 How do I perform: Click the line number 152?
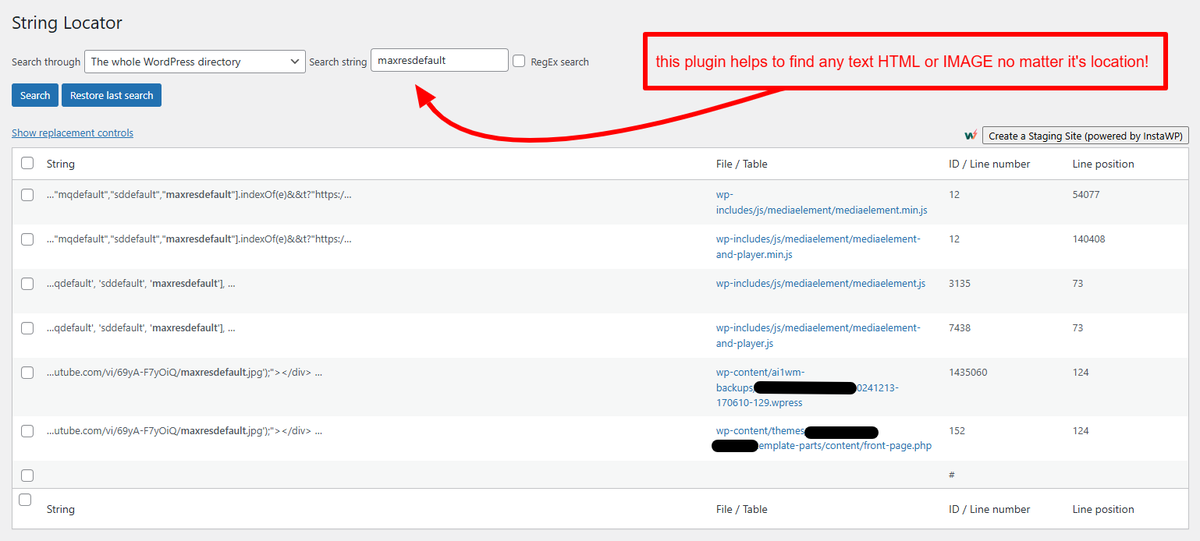pos(957,431)
